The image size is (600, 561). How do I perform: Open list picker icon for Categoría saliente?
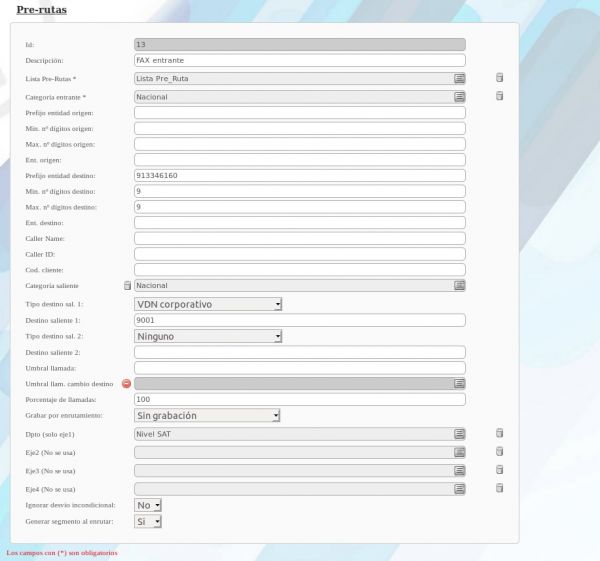click(459, 285)
